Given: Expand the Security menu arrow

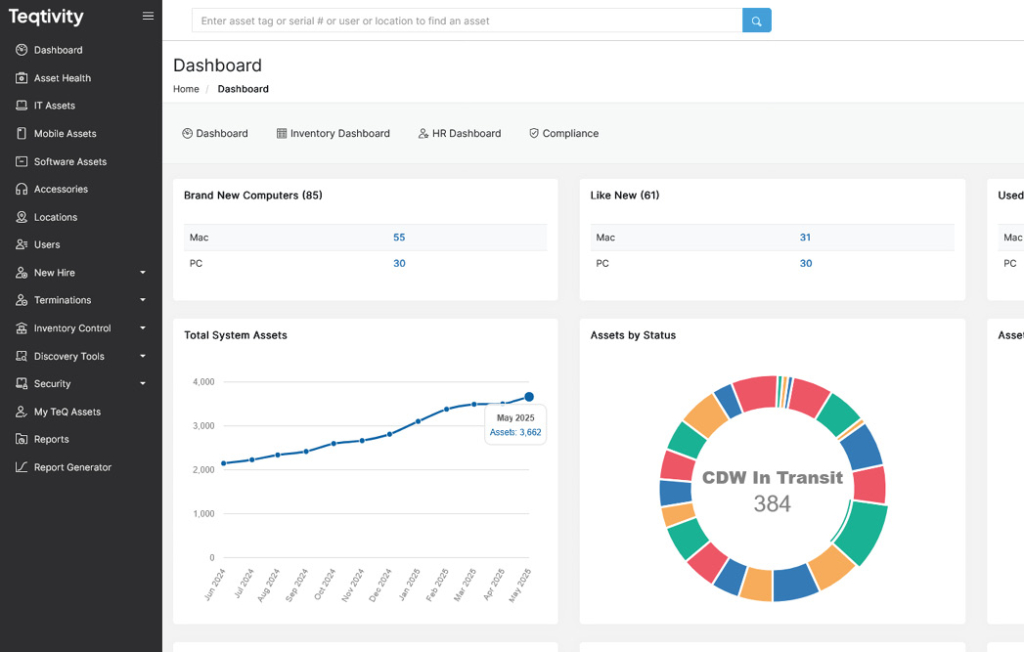Looking at the screenshot, I should coord(143,384).
